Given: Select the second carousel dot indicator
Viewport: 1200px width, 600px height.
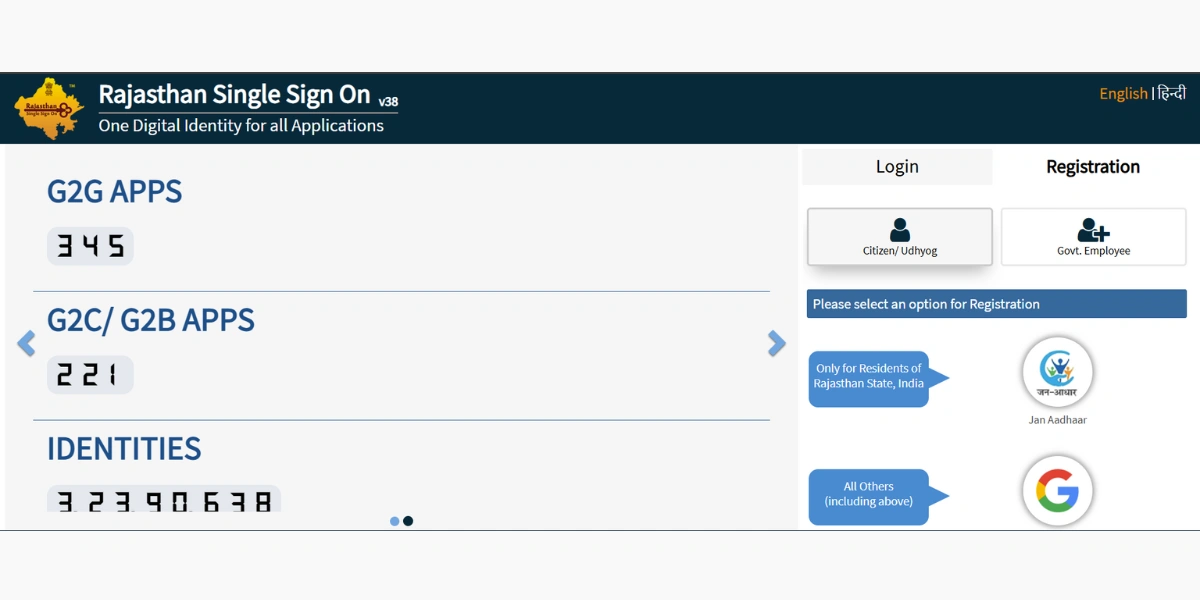Looking at the screenshot, I should [x=408, y=521].
